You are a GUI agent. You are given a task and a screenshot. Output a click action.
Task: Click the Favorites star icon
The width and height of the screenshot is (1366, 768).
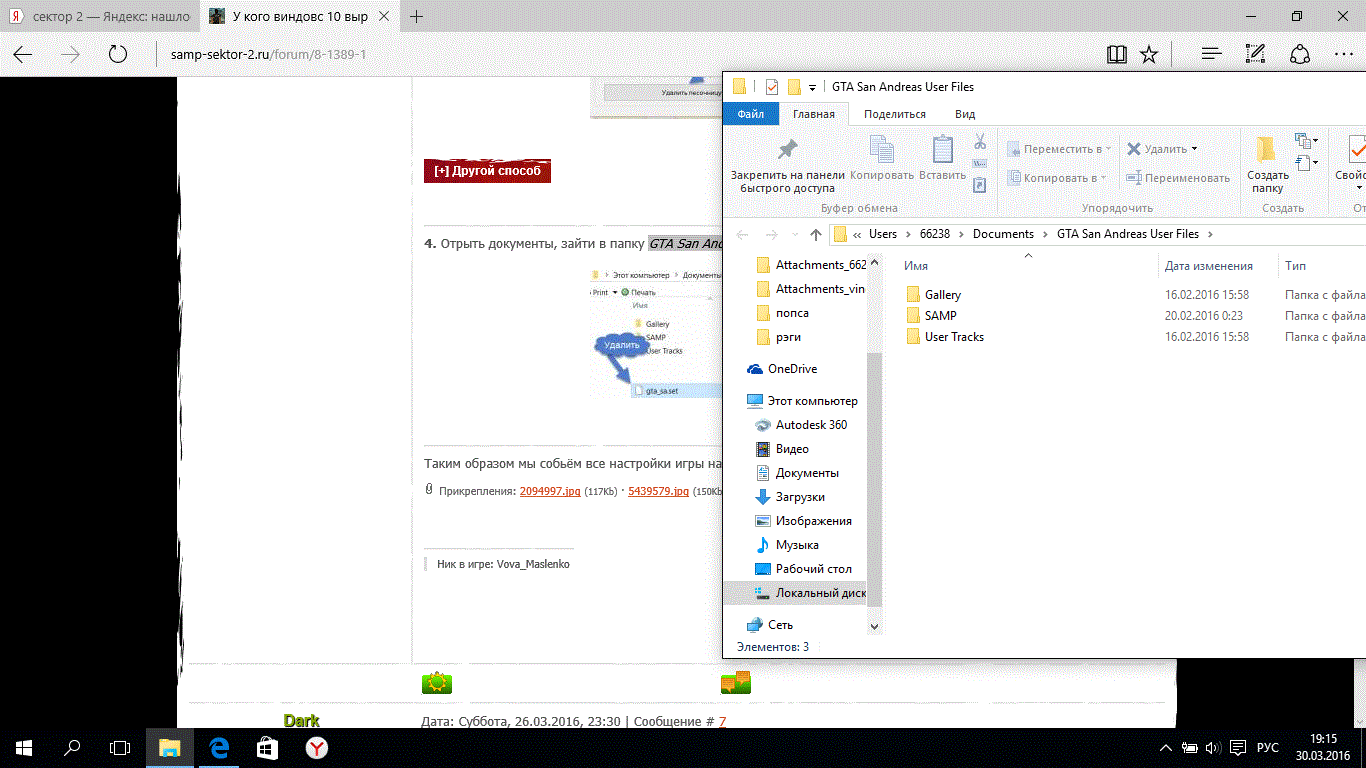[1149, 54]
